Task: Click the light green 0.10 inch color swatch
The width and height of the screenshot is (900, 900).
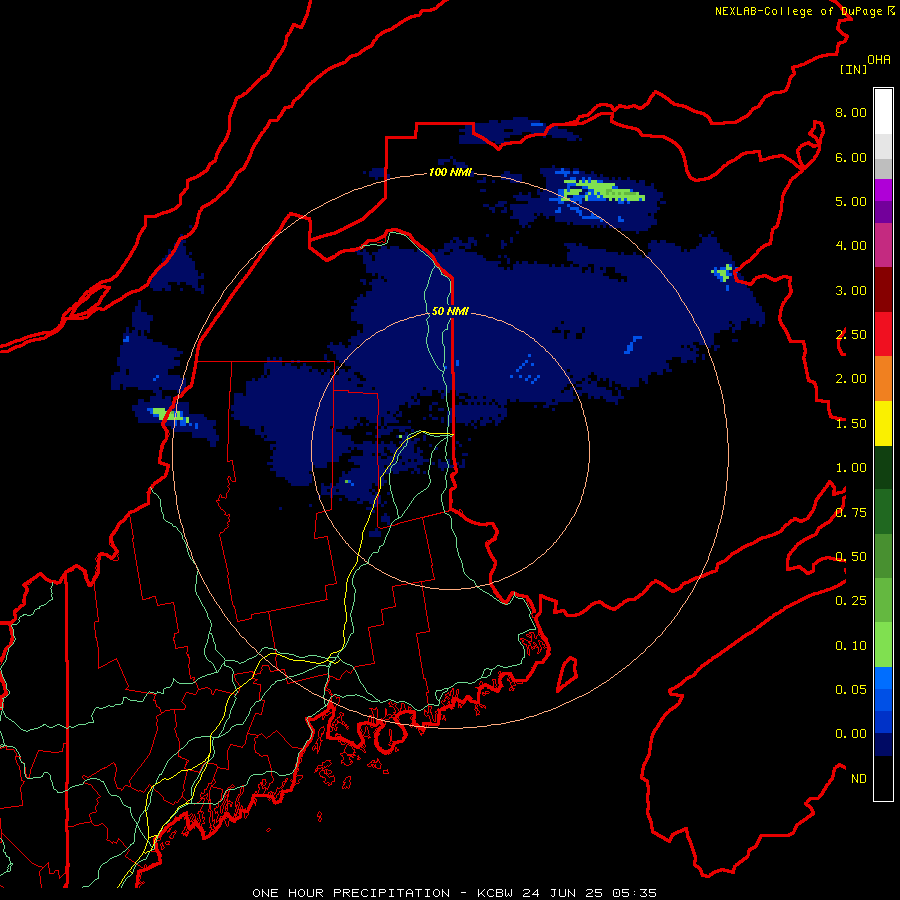Action: pyautogui.click(x=883, y=645)
